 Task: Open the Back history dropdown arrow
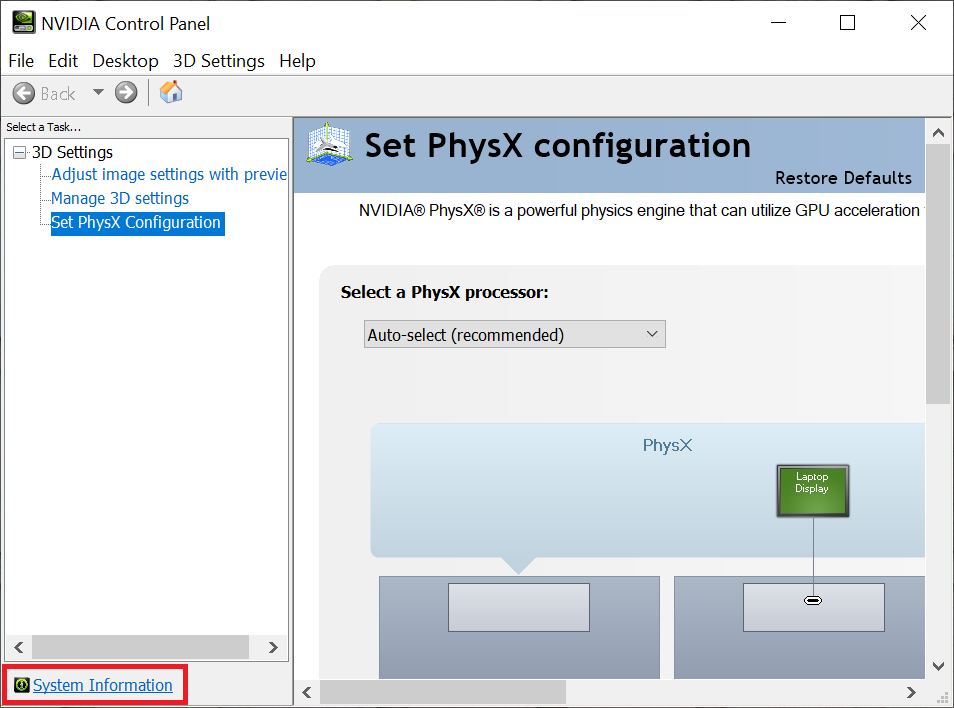pos(98,92)
